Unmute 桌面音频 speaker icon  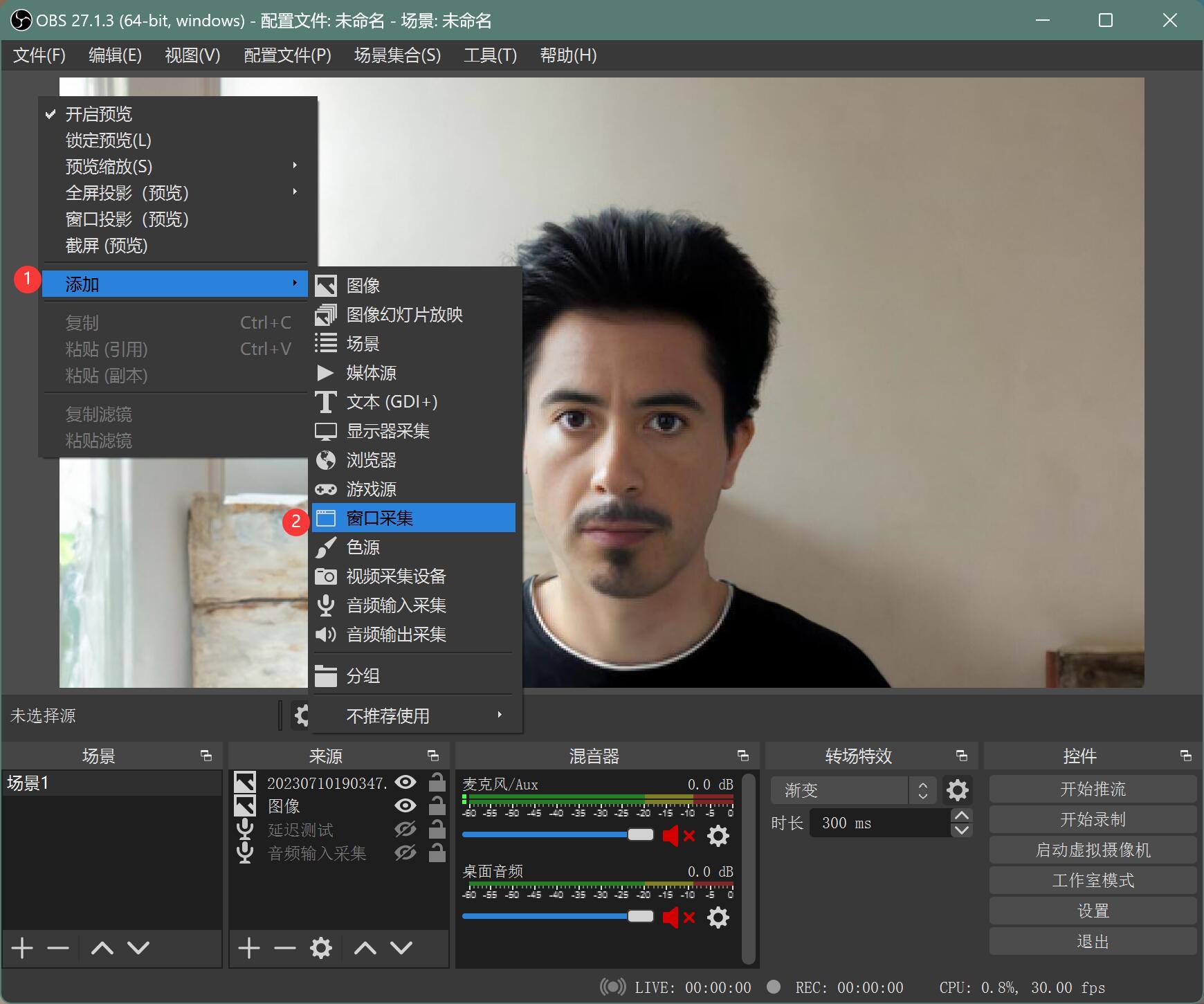click(678, 918)
